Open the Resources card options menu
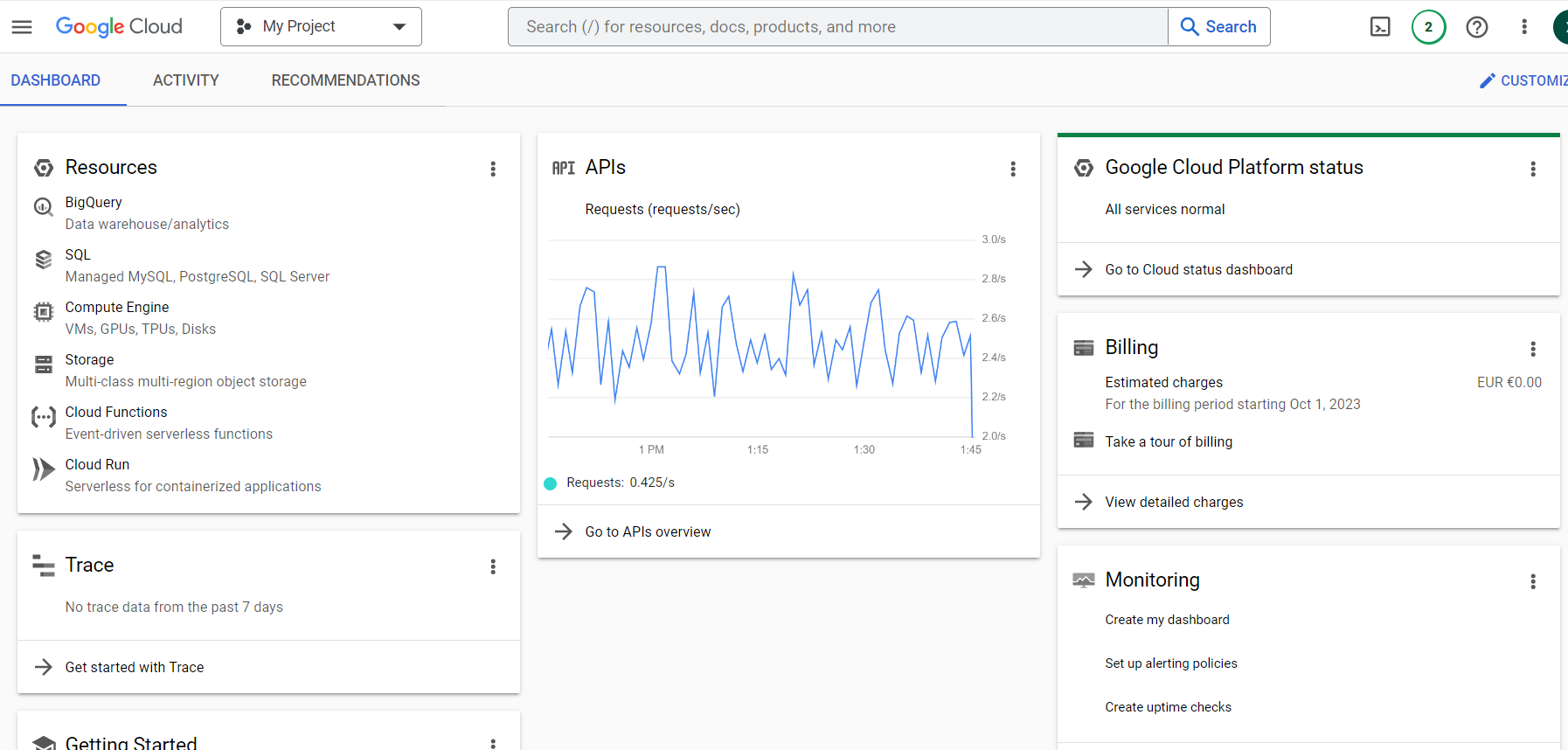The height and width of the screenshot is (750, 1568). click(x=493, y=169)
